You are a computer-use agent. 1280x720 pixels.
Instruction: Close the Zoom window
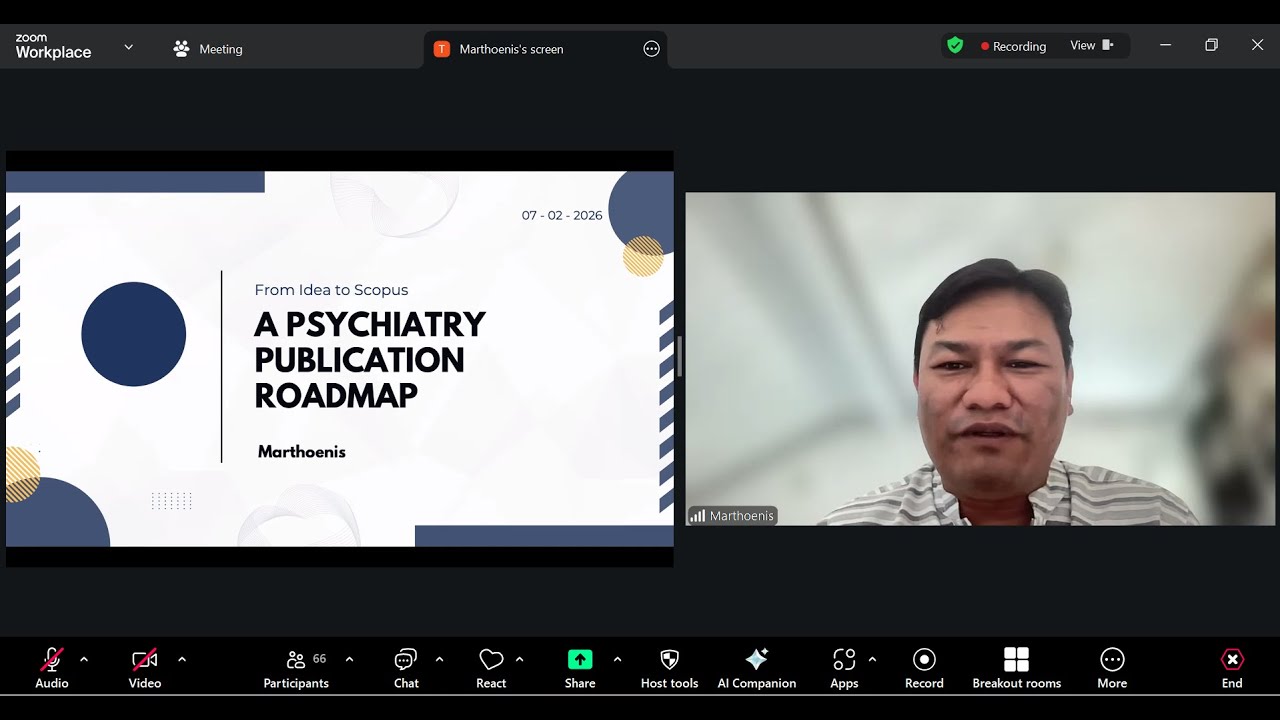coord(1258,45)
